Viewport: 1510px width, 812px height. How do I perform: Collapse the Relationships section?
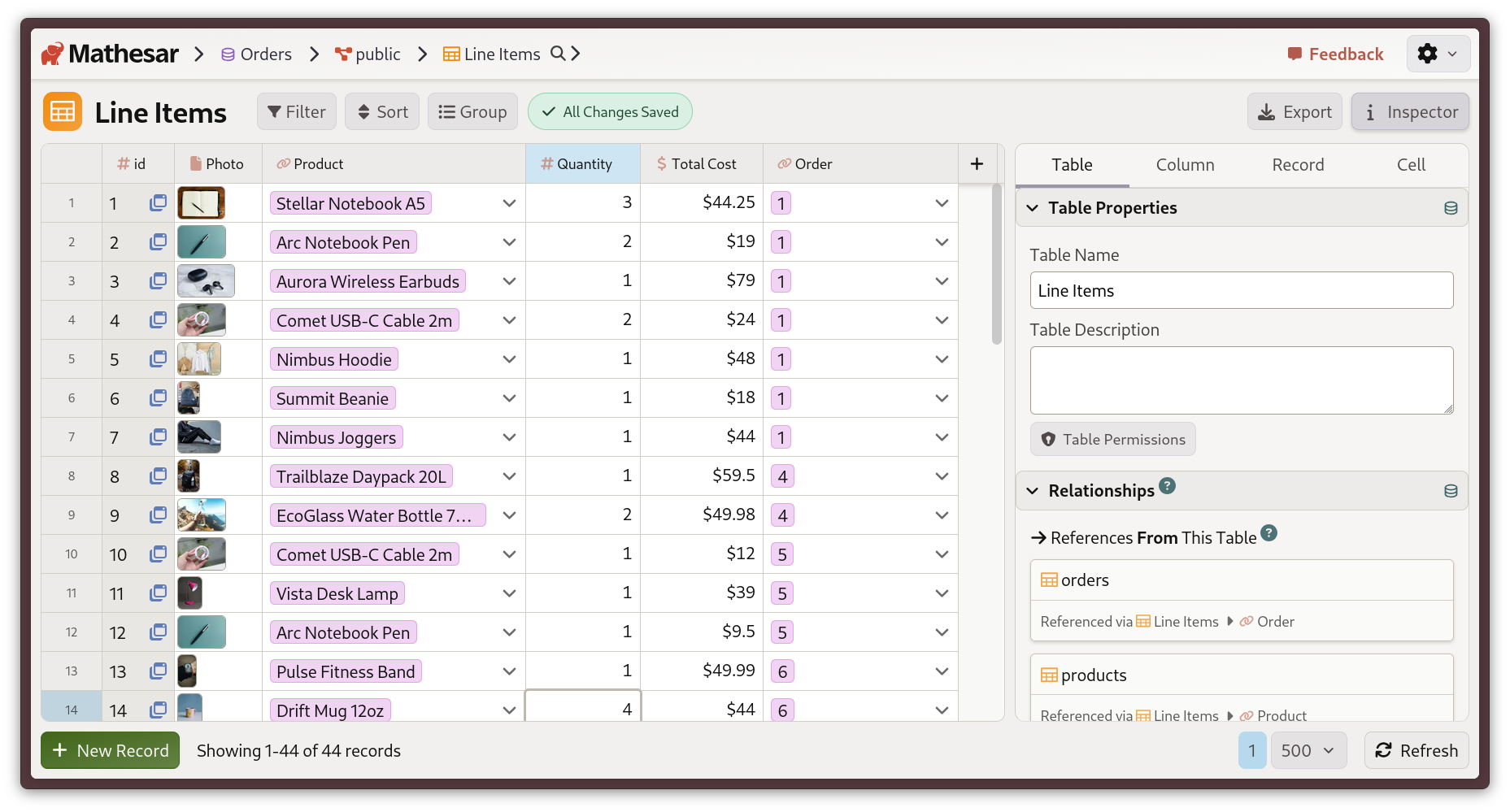(x=1033, y=491)
